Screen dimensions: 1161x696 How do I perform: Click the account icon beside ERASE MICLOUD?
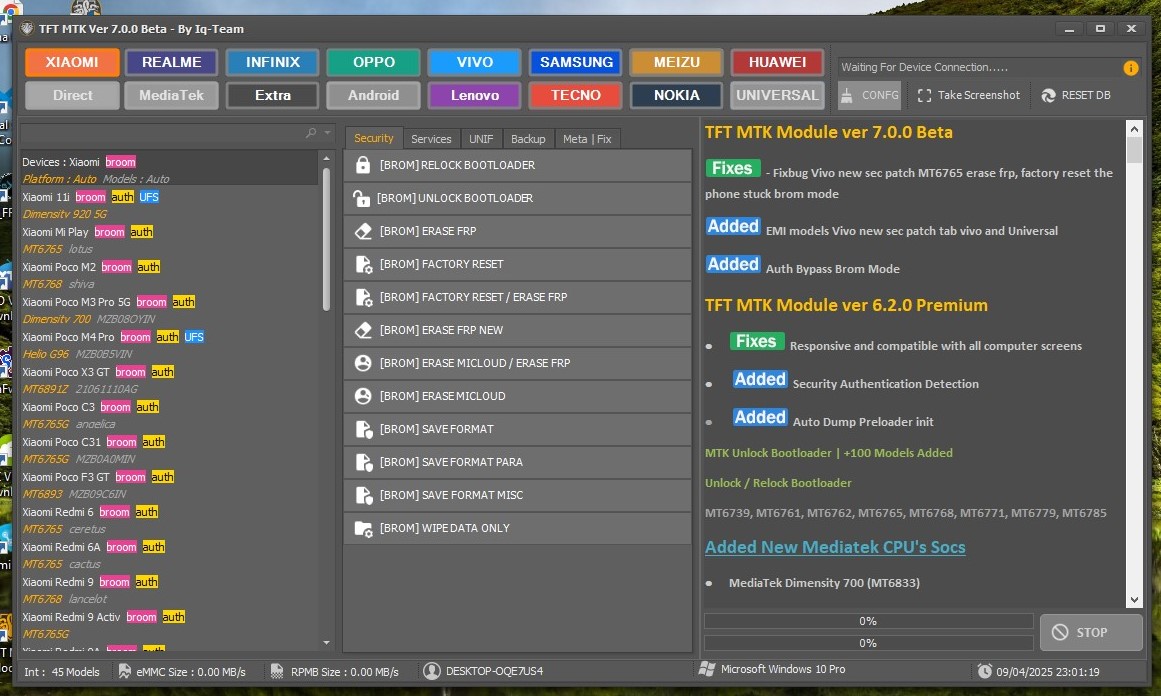tap(363, 396)
